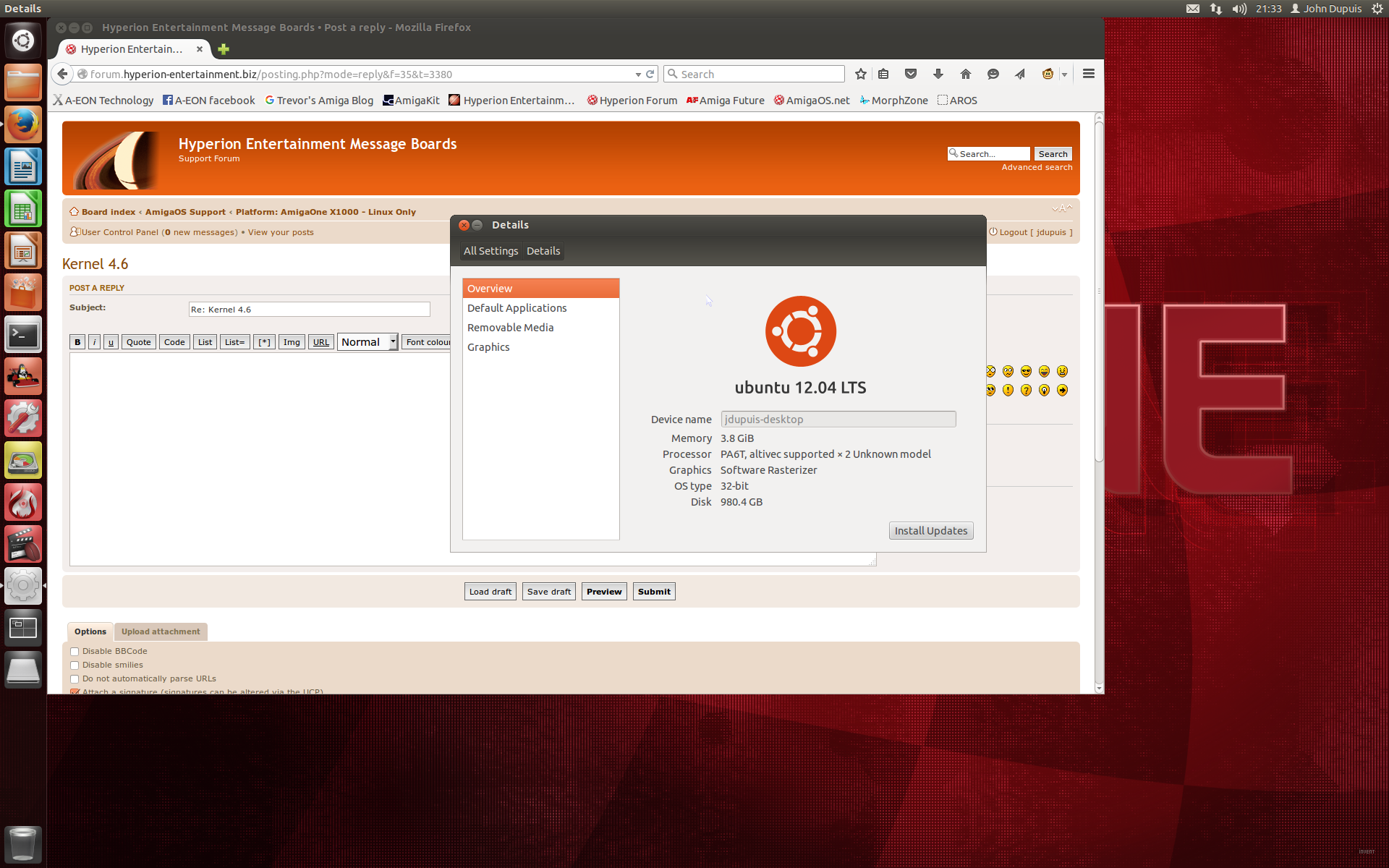Screen dimensions: 1389x868
Task: Enable the Disable BBCode checkbox
Action: pyautogui.click(x=75, y=652)
